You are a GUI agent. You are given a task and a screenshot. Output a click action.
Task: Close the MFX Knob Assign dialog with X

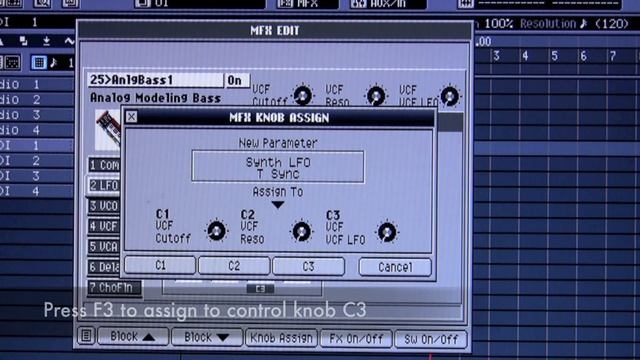pyautogui.click(x=131, y=117)
